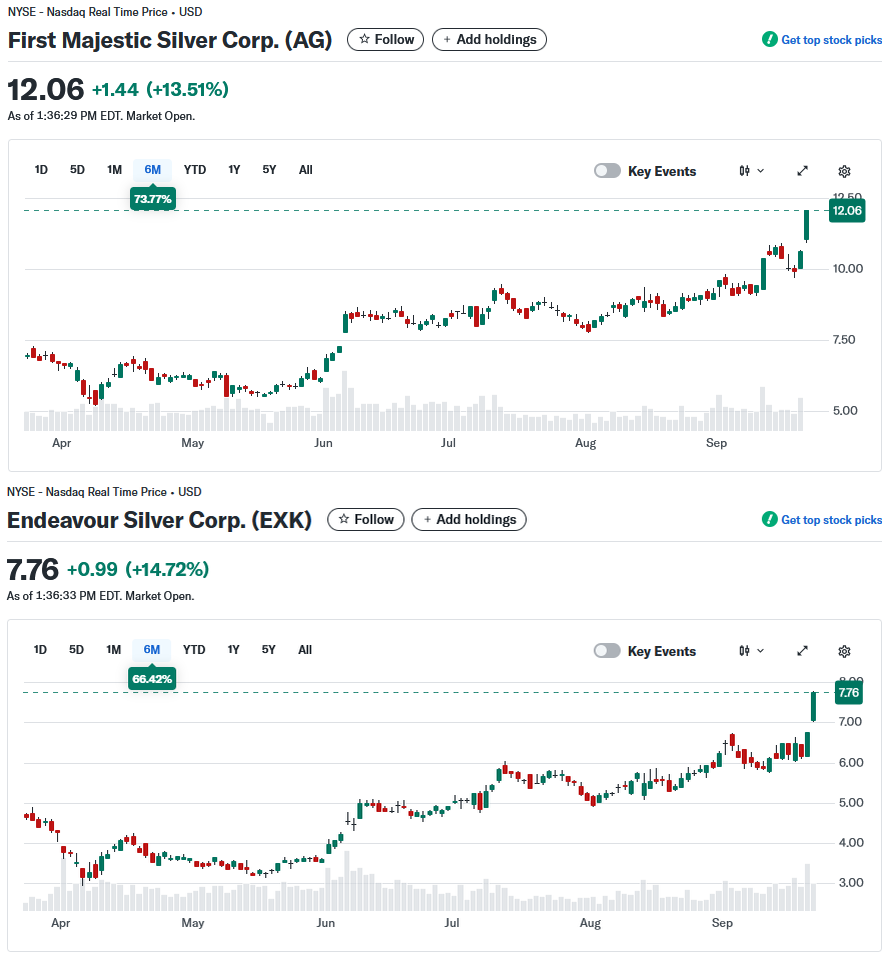Click the green top stock picks icon near AG
Image resolution: width=890 pixels, height=960 pixels.
tap(769, 40)
